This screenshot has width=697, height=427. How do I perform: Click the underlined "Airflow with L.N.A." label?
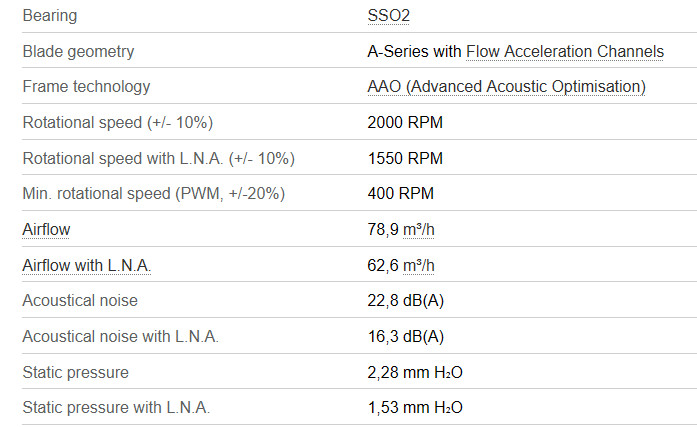point(87,265)
